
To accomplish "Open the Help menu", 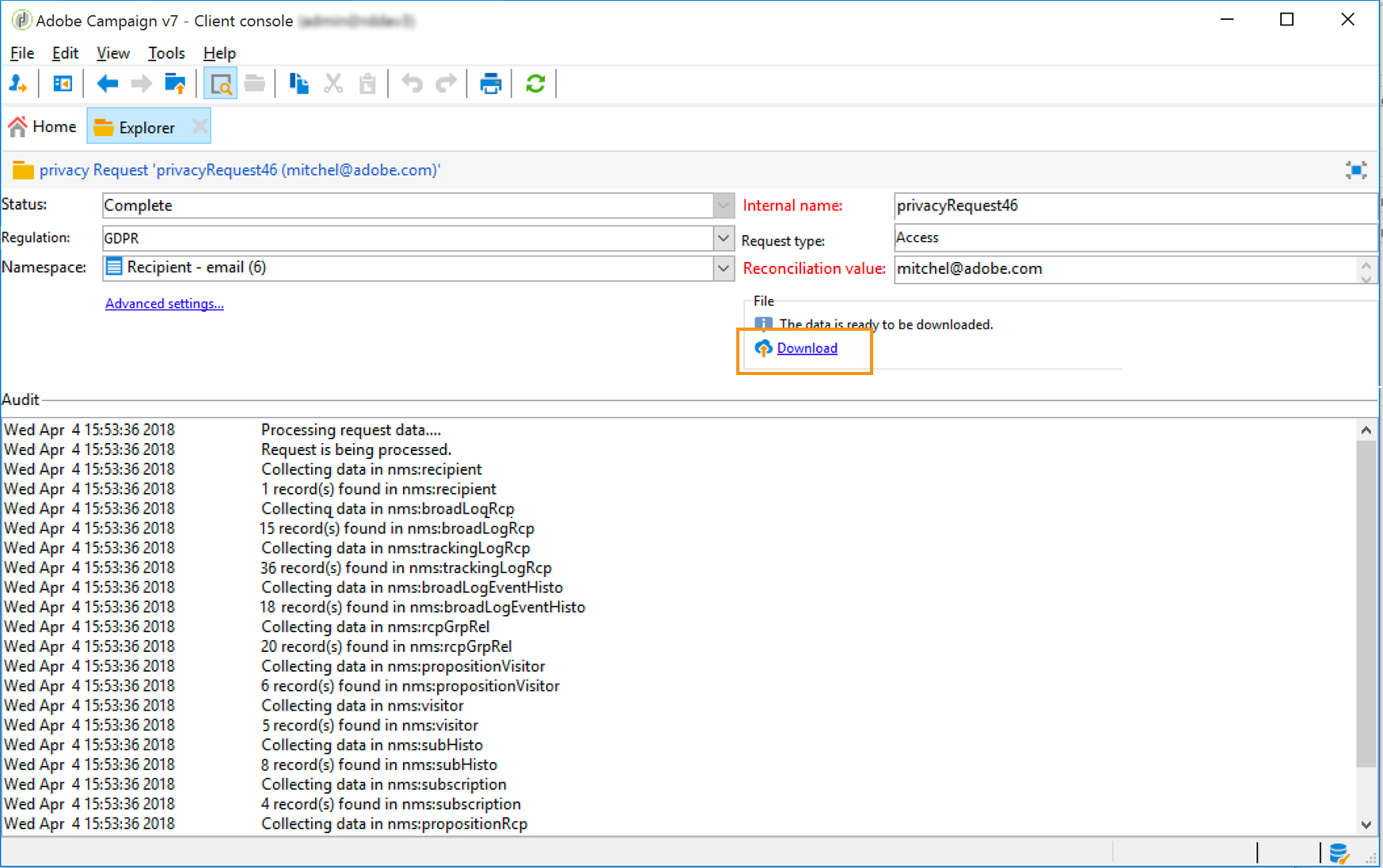I will point(219,53).
